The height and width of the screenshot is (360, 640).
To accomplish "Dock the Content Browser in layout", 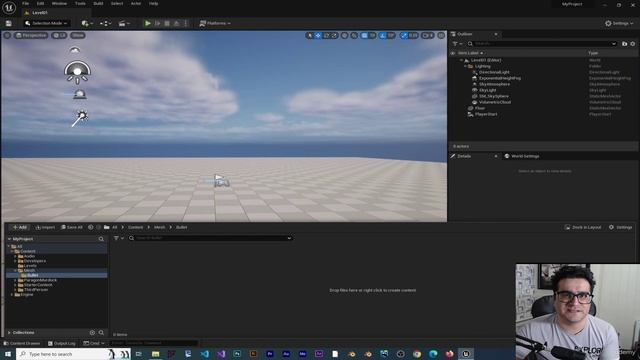I will [x=583, y=227].
